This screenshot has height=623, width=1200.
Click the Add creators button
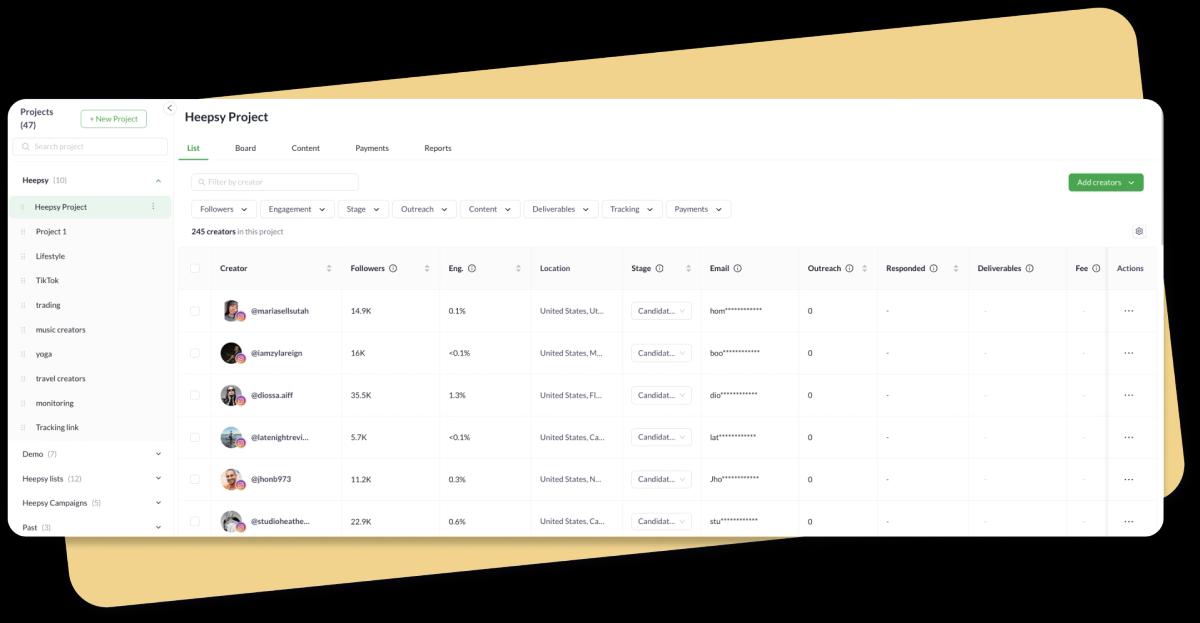(x=1105, y=183)
